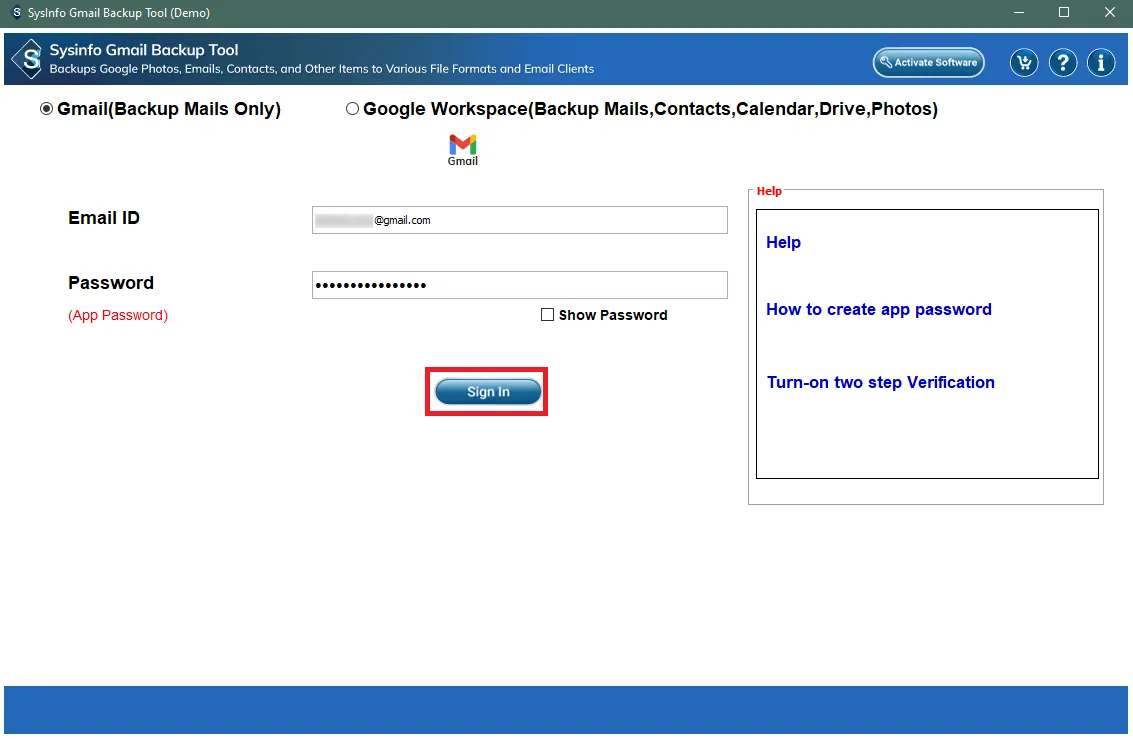
Task: Focus the Password input field
Action: 520,285
